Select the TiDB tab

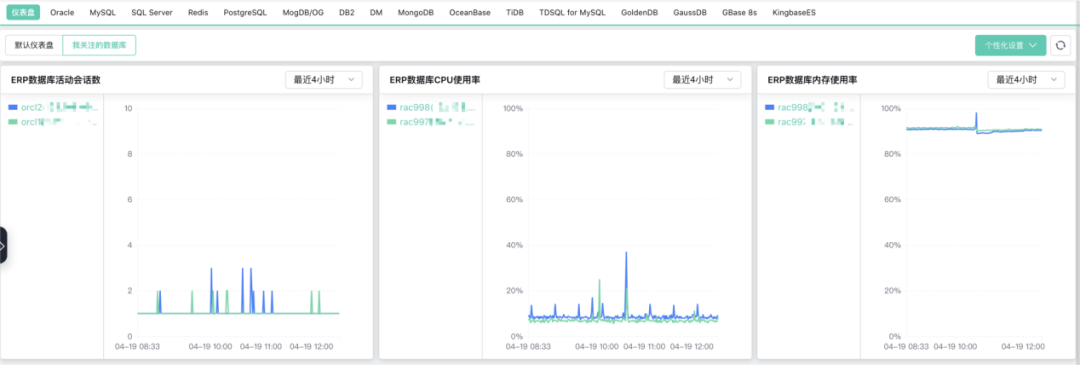(515, 12)
